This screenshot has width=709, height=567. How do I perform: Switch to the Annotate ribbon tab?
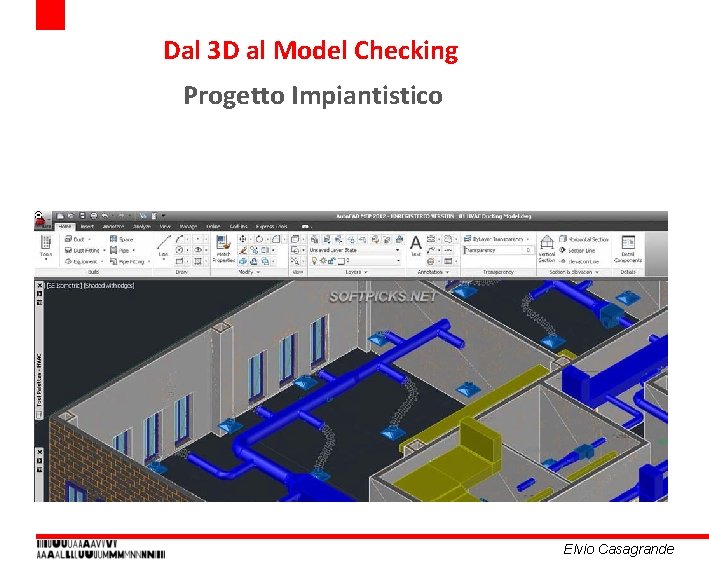coord(113,226)
